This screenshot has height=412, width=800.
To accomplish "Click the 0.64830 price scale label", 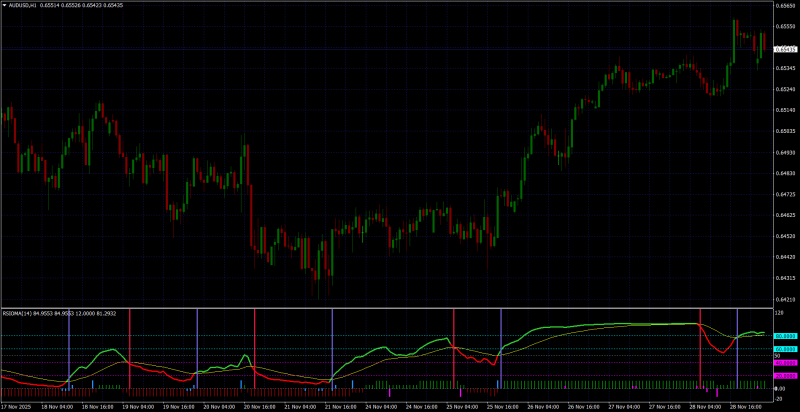I will pos(784,173).
